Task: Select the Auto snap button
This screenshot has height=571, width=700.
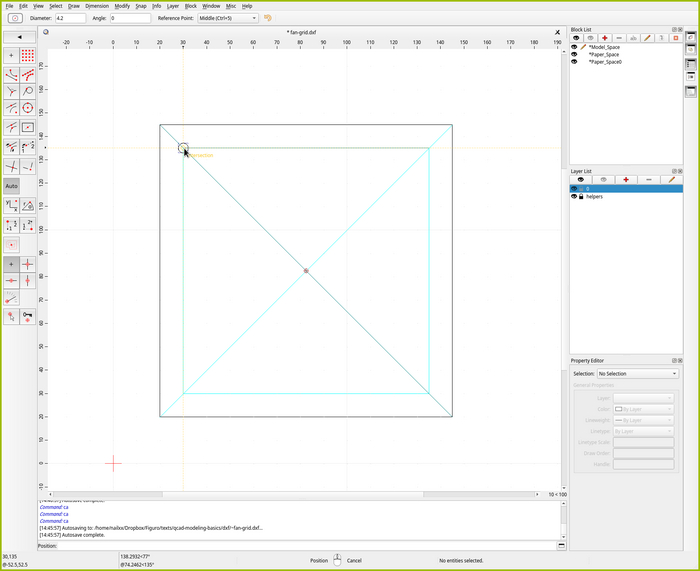Action: [x=11, y=186]
